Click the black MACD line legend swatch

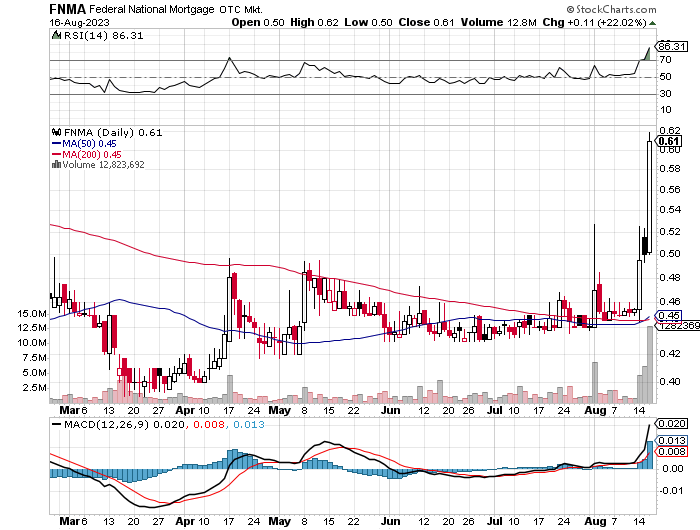point(56,424)
